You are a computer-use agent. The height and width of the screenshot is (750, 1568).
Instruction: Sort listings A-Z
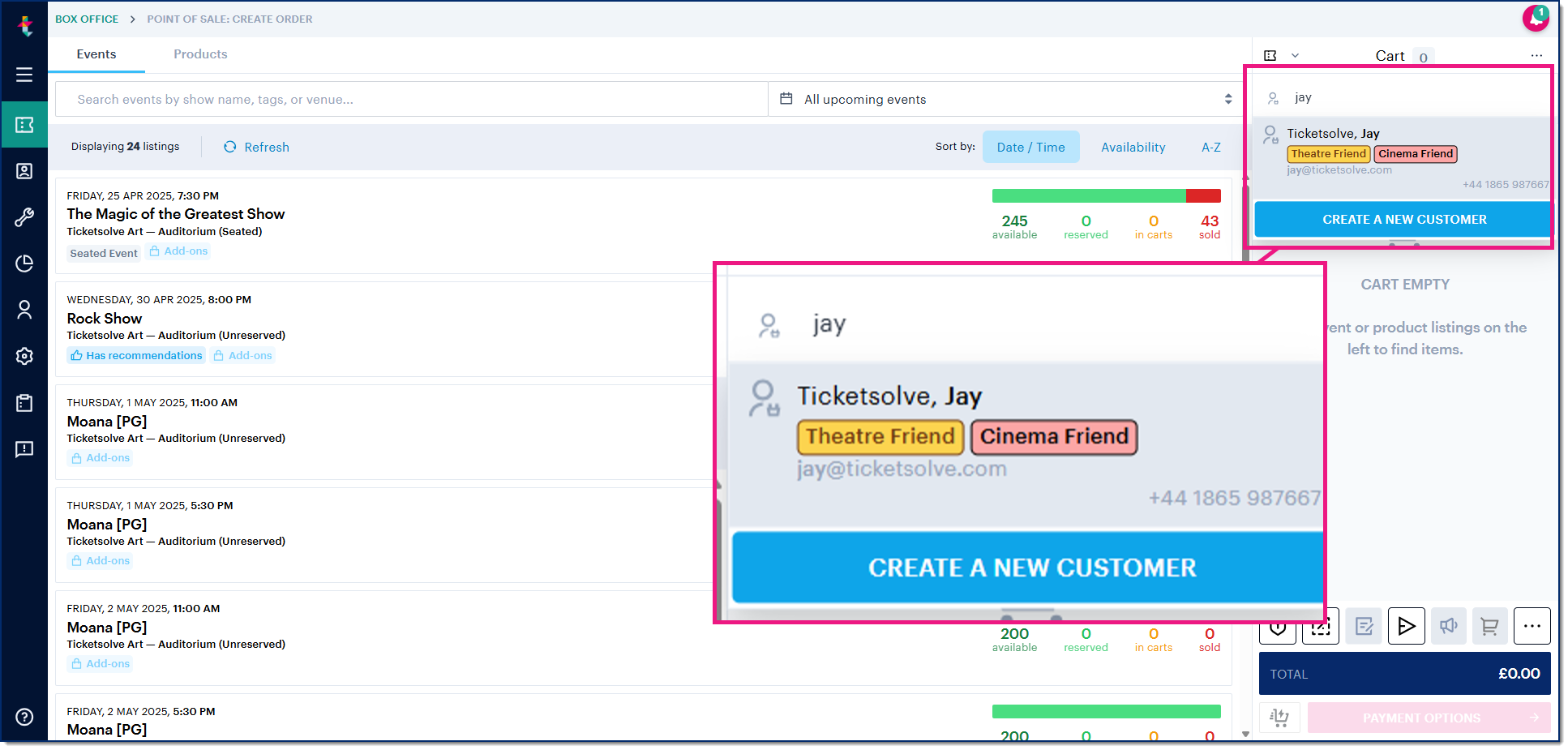point(1211,147)
